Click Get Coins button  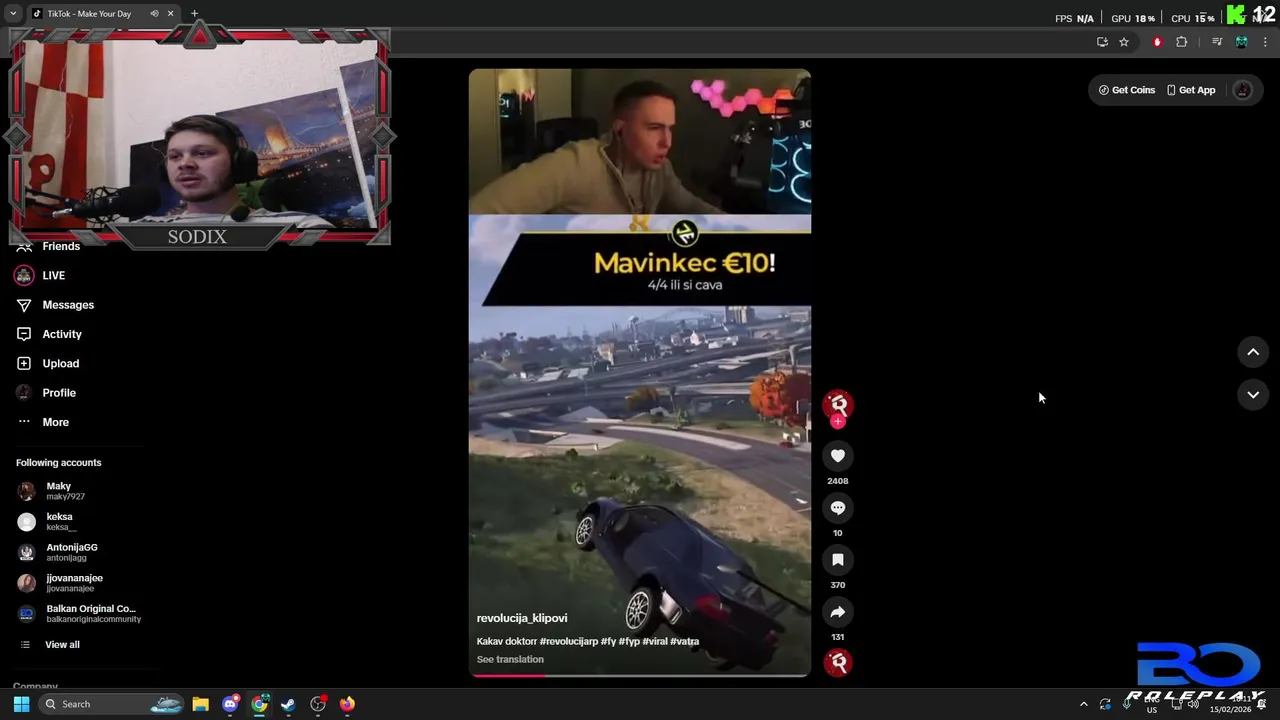(1126, 90)
